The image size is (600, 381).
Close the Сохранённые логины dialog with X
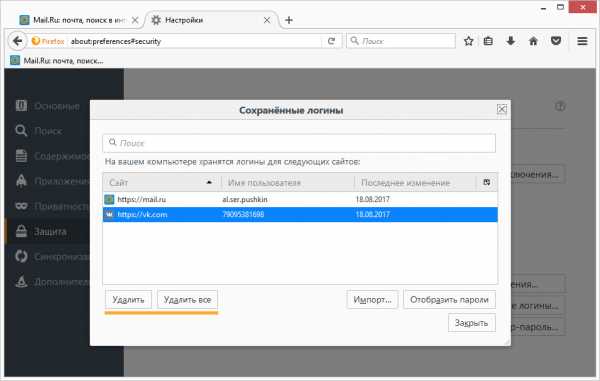coord(502,109)
